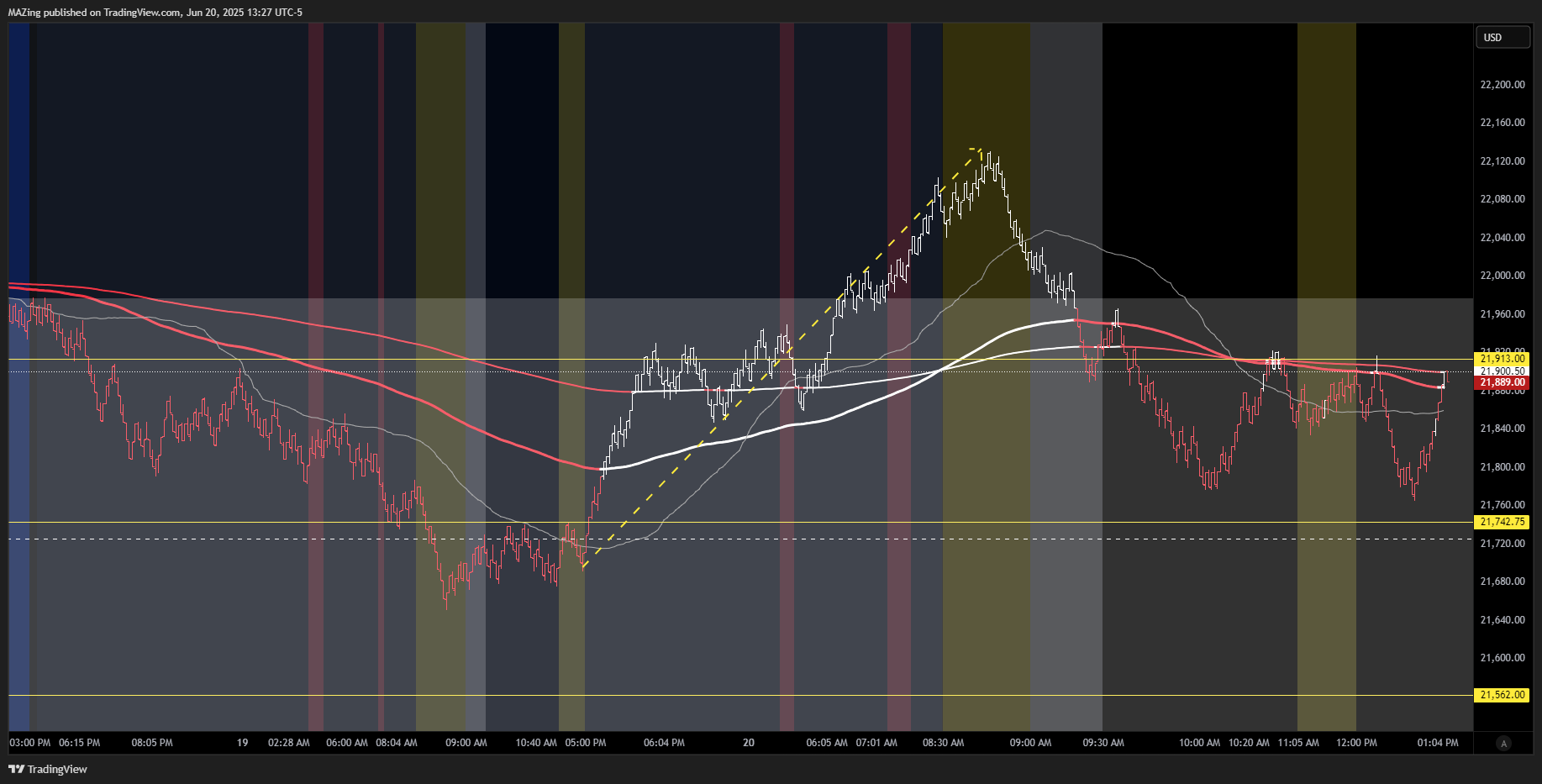The image size is (1542, 784).
Task: Click the 22,040.00 price axis value
Action: click(x=1503, y=238)
